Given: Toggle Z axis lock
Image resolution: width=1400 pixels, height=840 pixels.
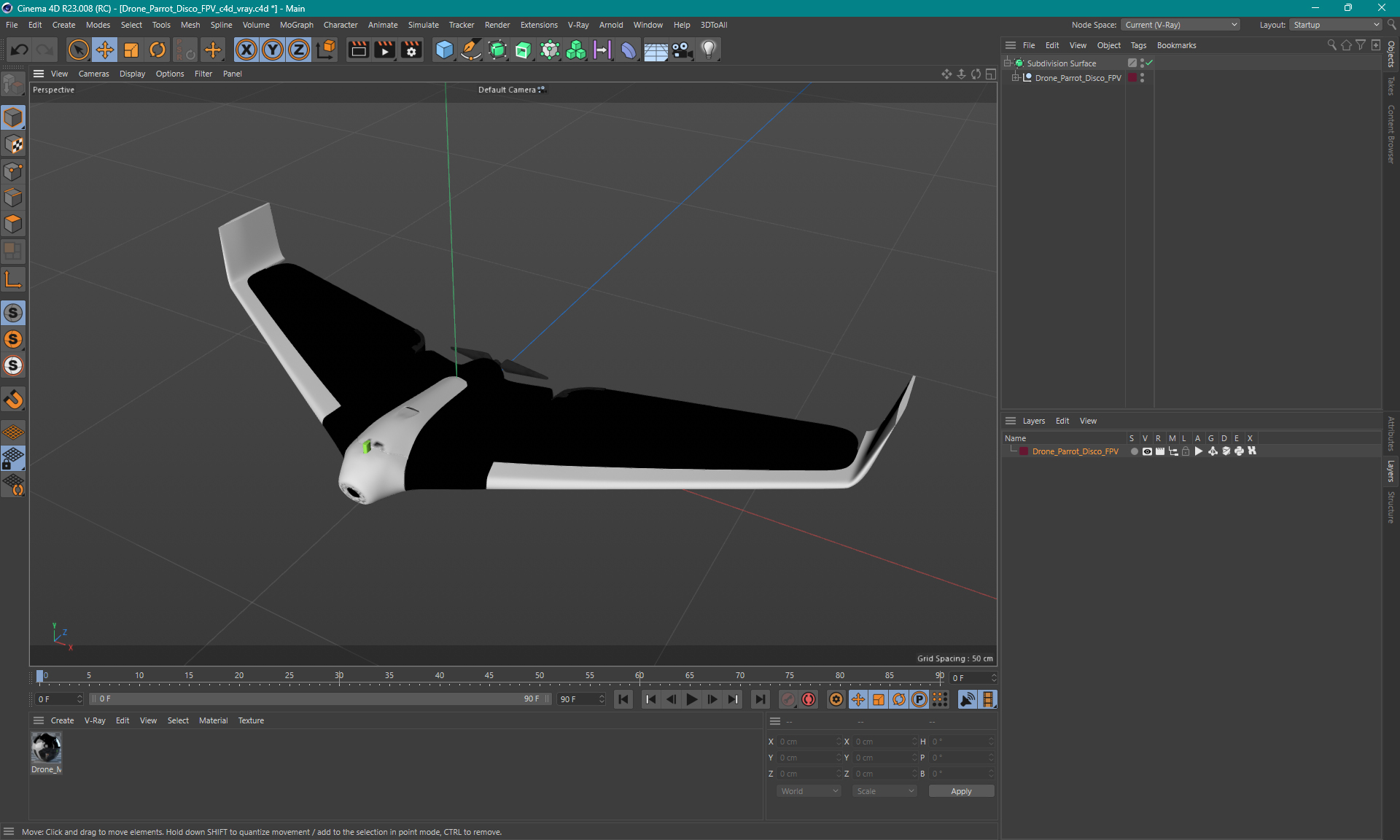Looking at the screenshot, I should (299, 50).
